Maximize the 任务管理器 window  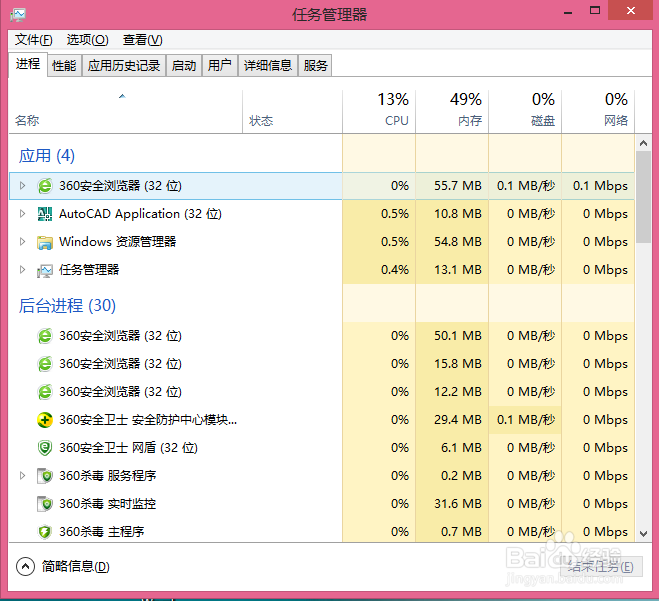pos(595,11)
